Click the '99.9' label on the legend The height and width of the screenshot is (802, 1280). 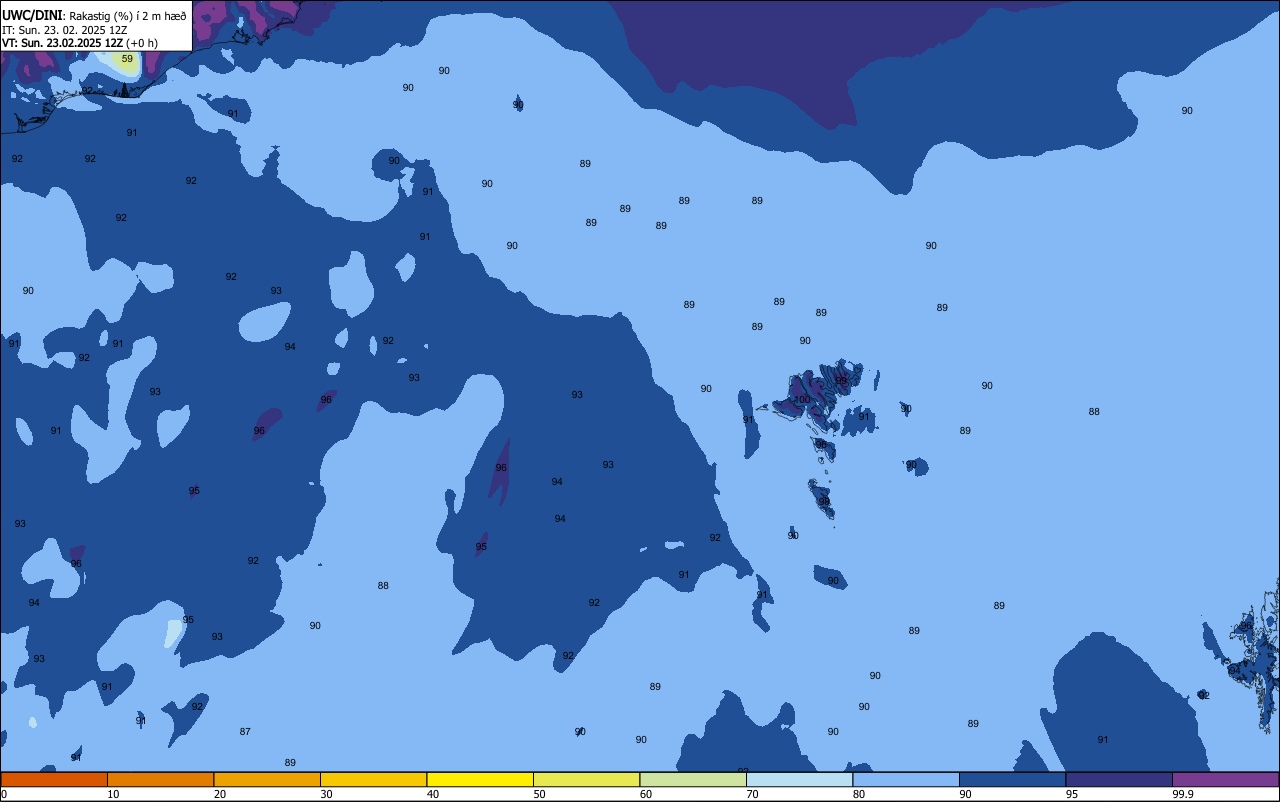click(x=1183, y=794)
